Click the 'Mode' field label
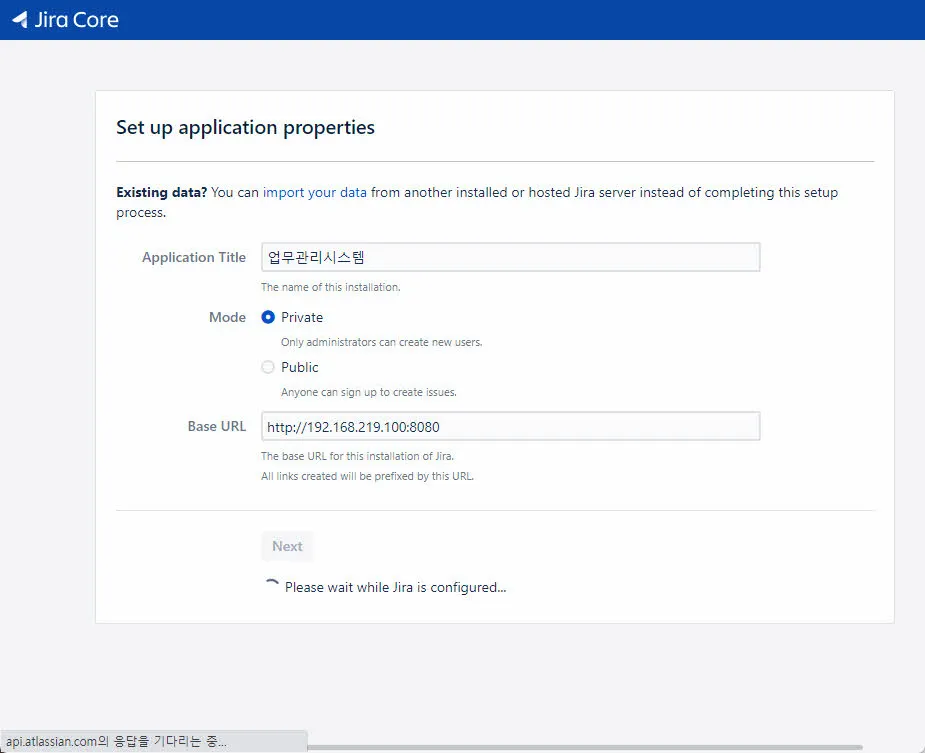Screen dimensions: 925x753 [227, 317]
